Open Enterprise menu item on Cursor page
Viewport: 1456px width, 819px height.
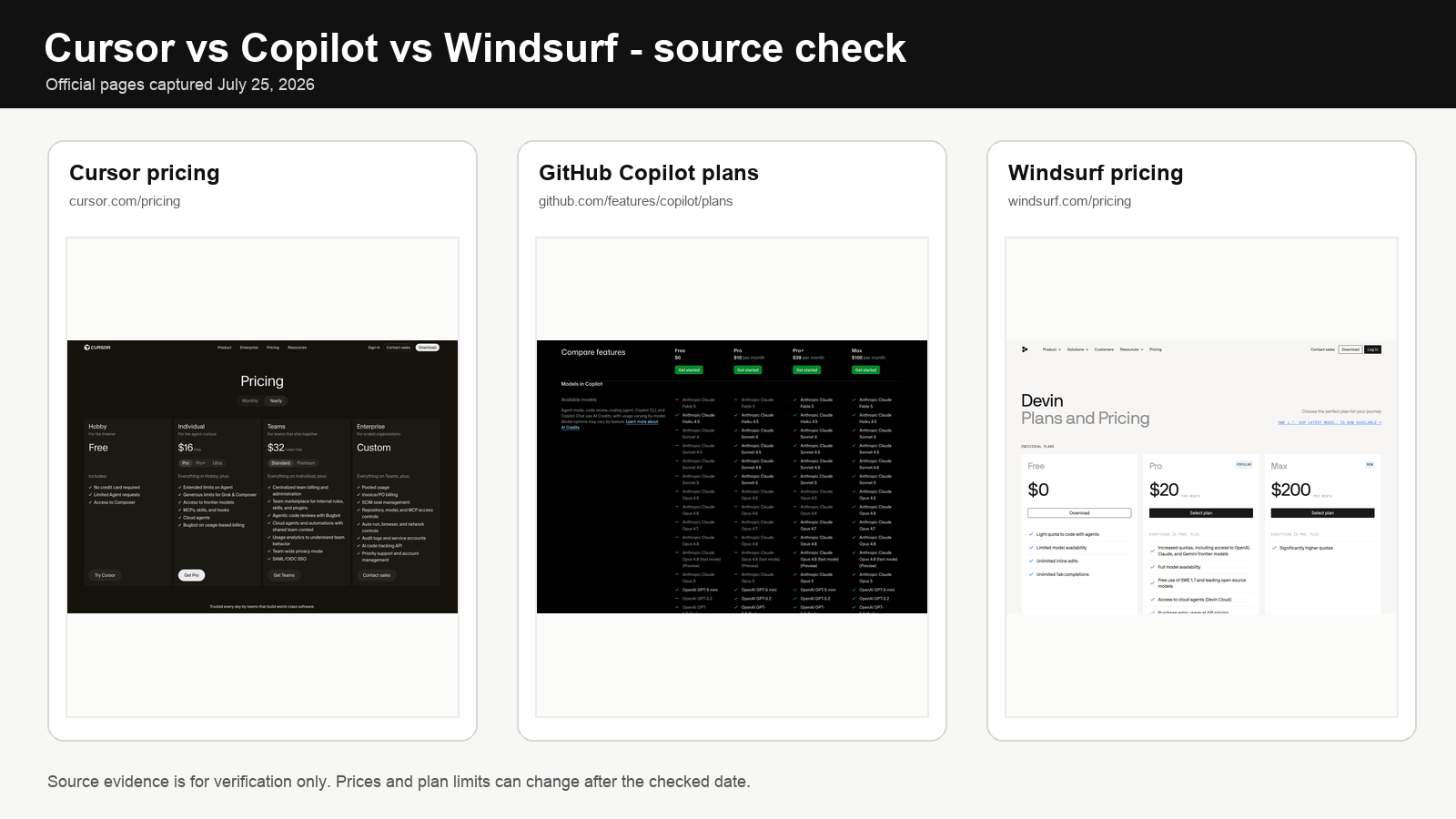tap(249, 348)
